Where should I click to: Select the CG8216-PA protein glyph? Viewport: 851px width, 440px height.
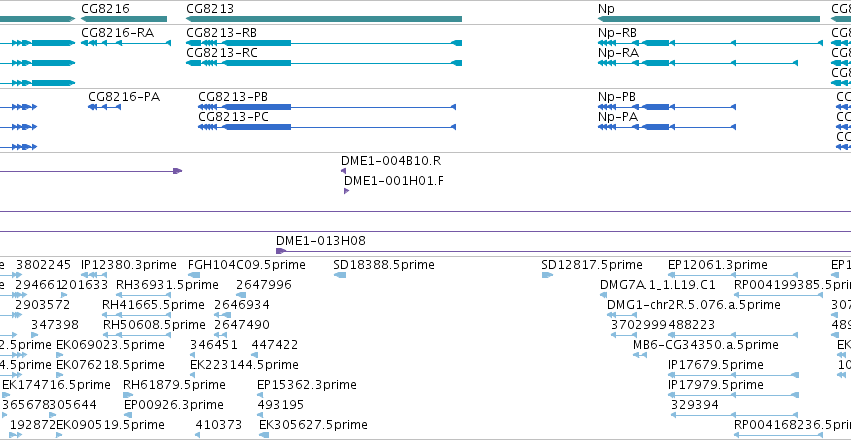[104, 107]
